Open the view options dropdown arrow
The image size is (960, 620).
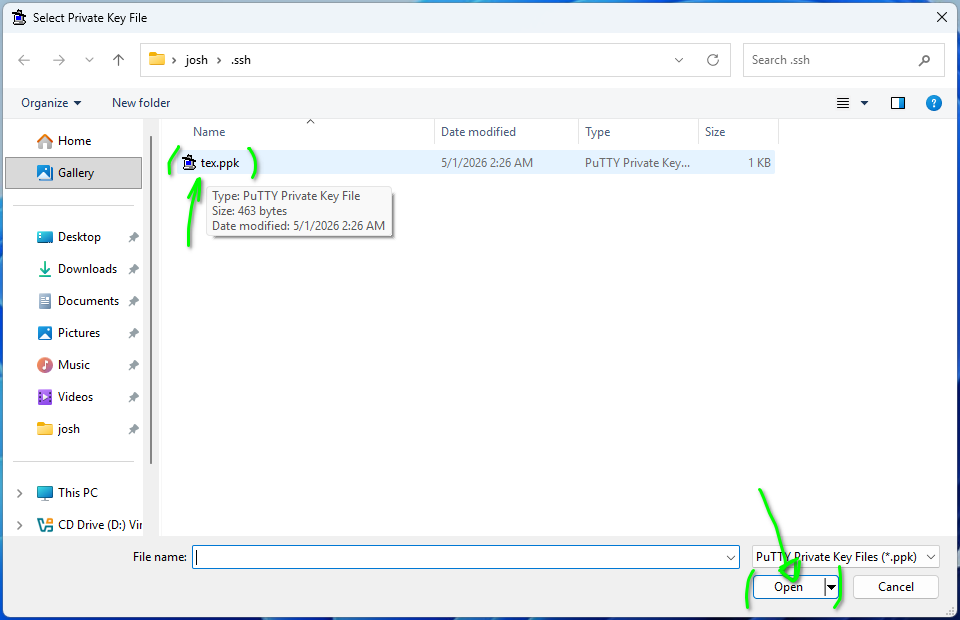[x=864, y=103]
